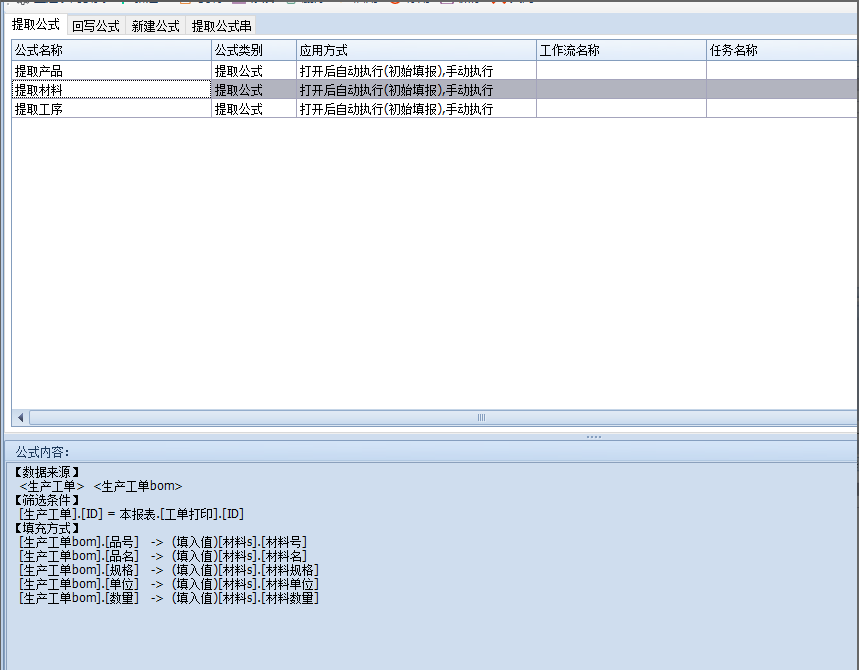This screenshot has width=859, height=670.
Task: Select the 工作流名称 column header
Action: click(620, 50)
